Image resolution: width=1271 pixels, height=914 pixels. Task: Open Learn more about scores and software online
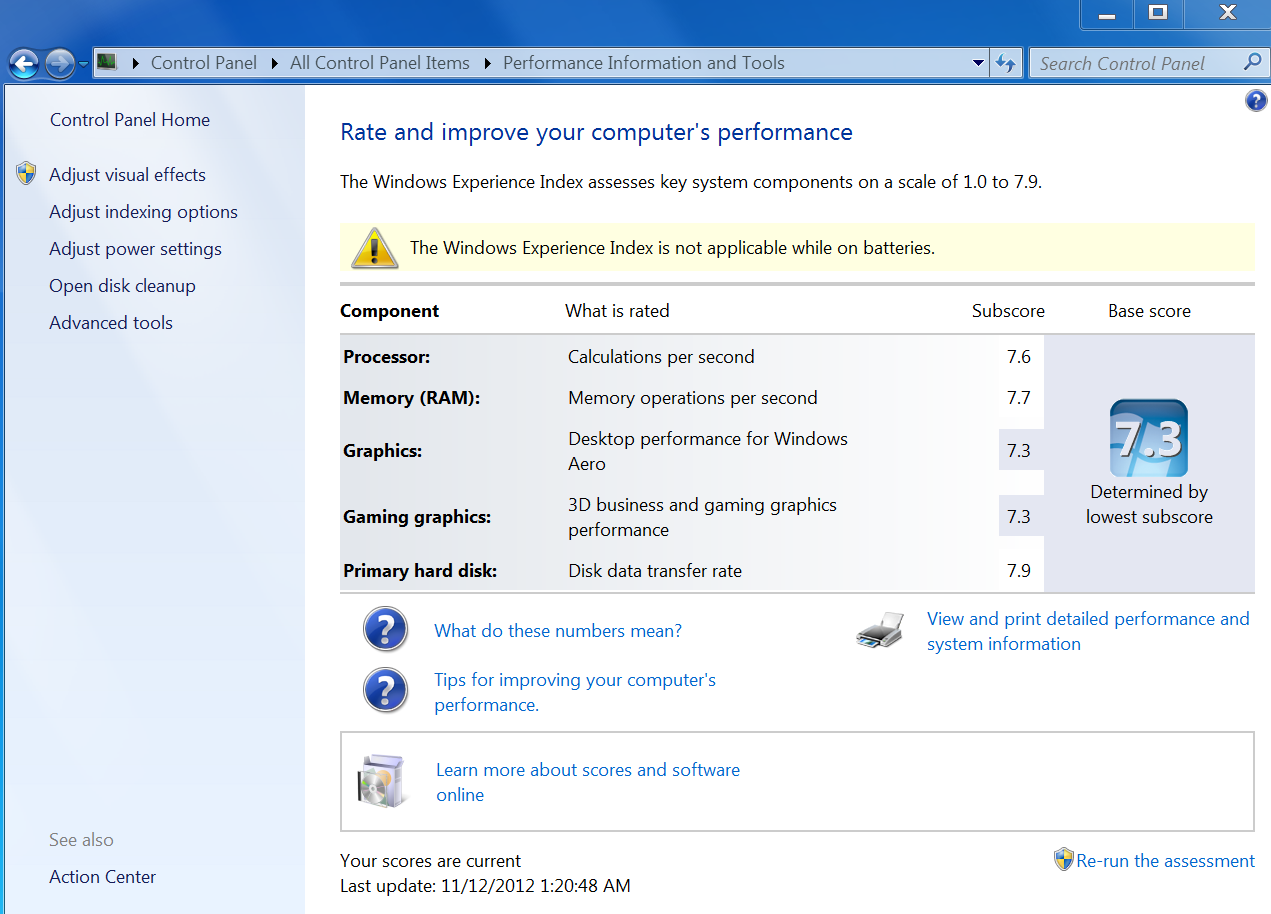click(588, 782)
